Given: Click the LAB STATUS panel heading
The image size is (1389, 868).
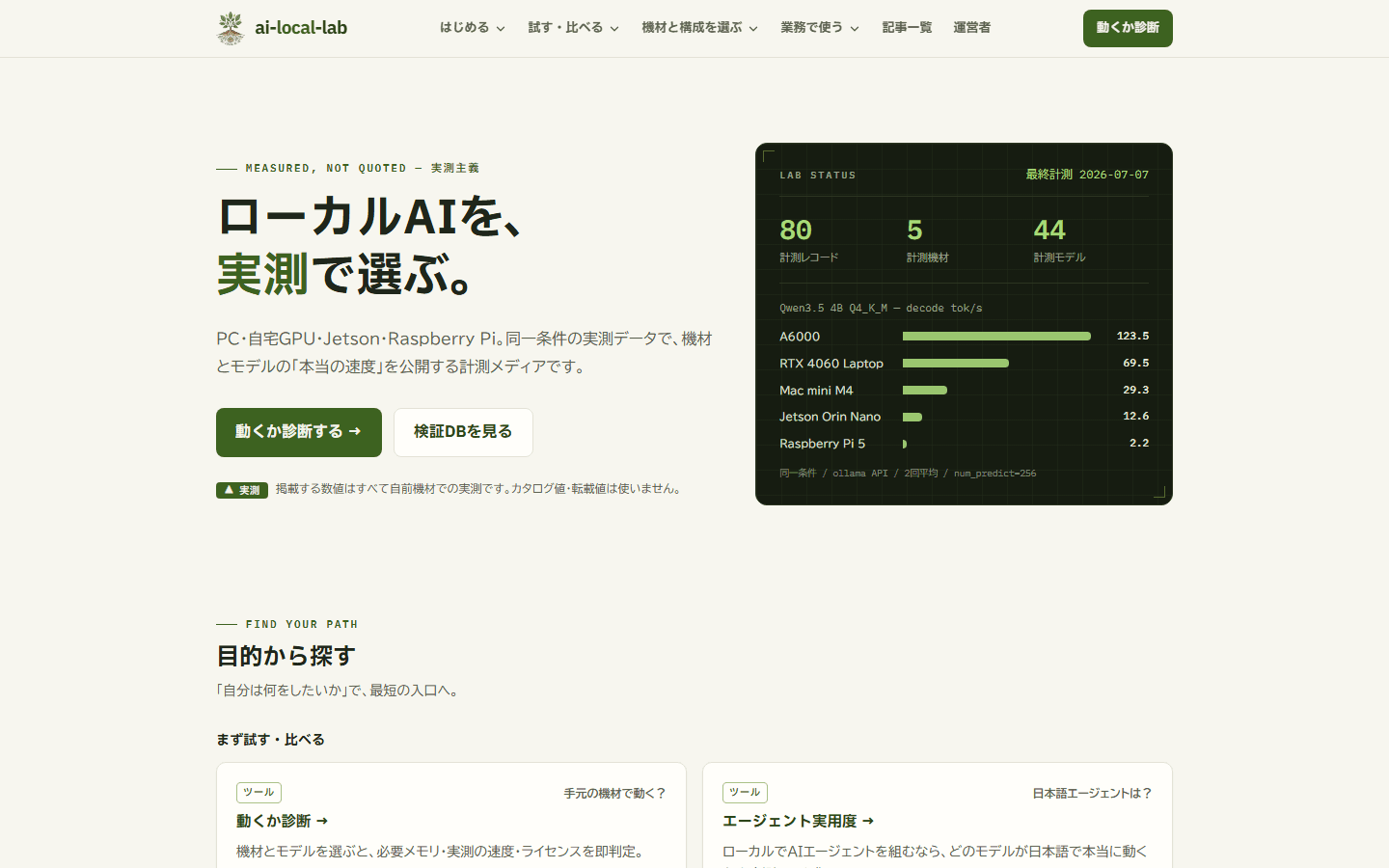Looking at the screenshot, I should 818,176.
